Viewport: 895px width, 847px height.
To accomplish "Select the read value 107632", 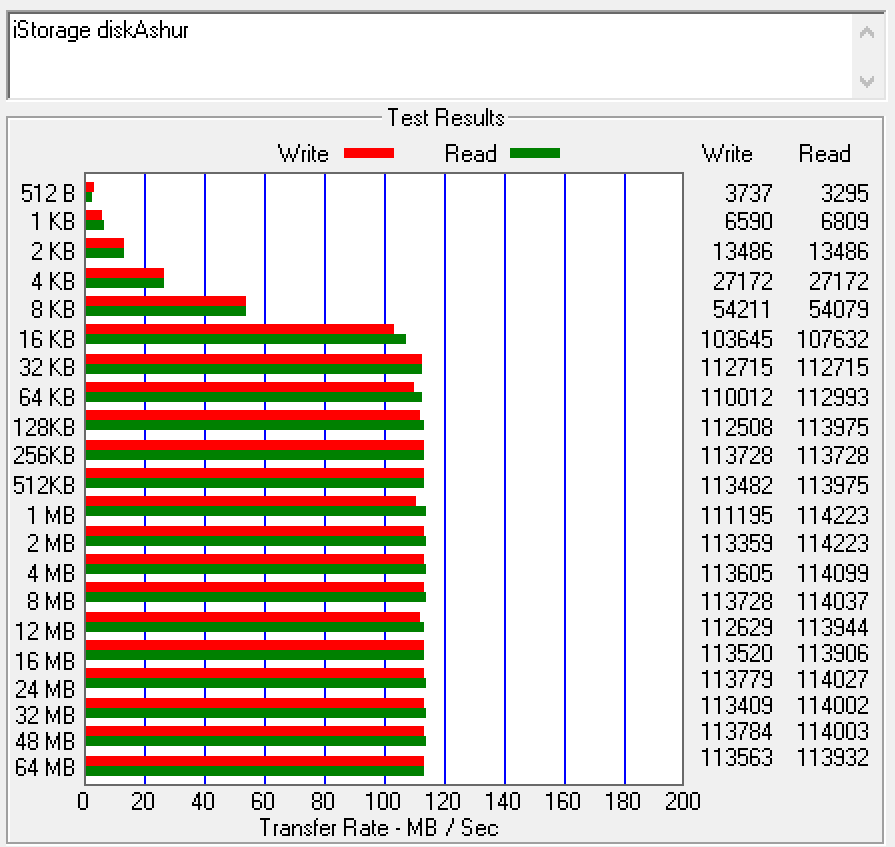I will (x=833, y=340).
